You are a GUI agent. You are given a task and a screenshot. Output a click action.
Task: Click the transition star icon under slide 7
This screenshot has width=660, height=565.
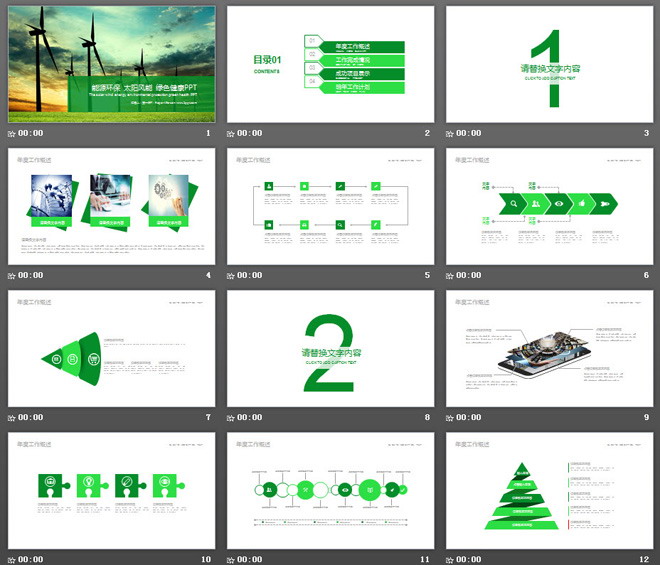[12, 418]
